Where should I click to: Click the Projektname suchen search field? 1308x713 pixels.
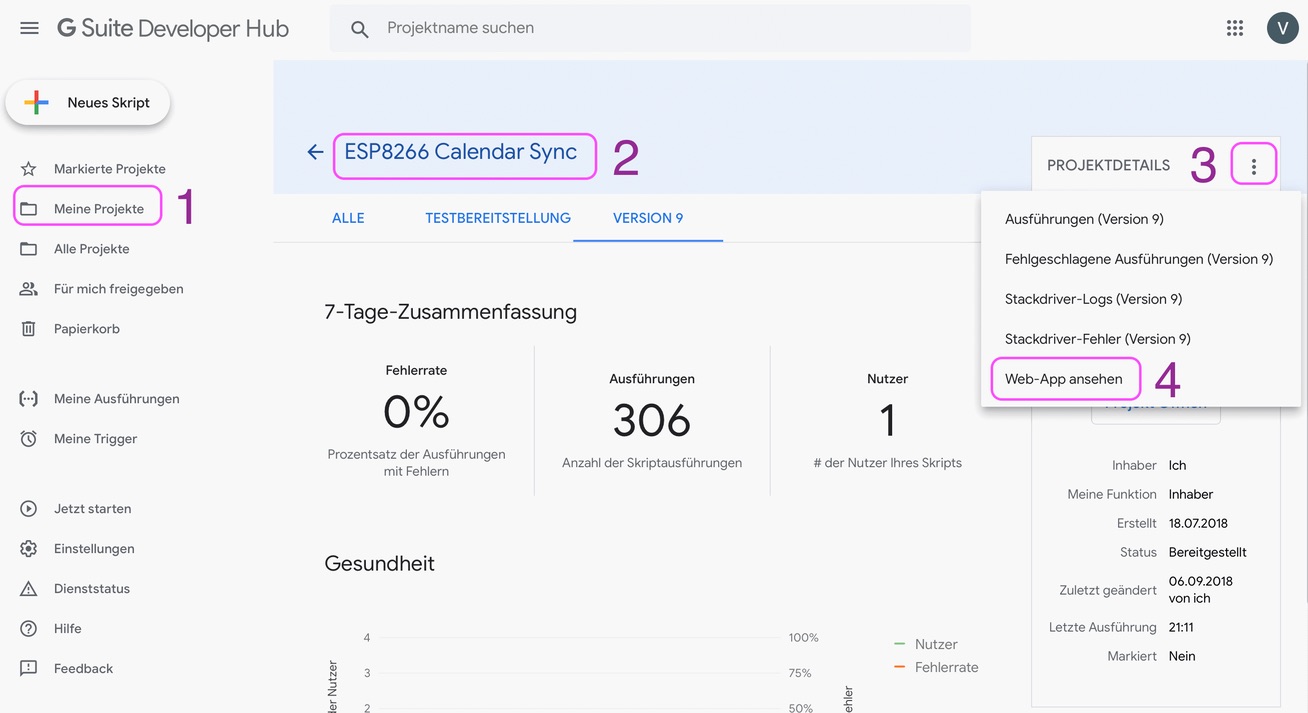tap(660, 28)
